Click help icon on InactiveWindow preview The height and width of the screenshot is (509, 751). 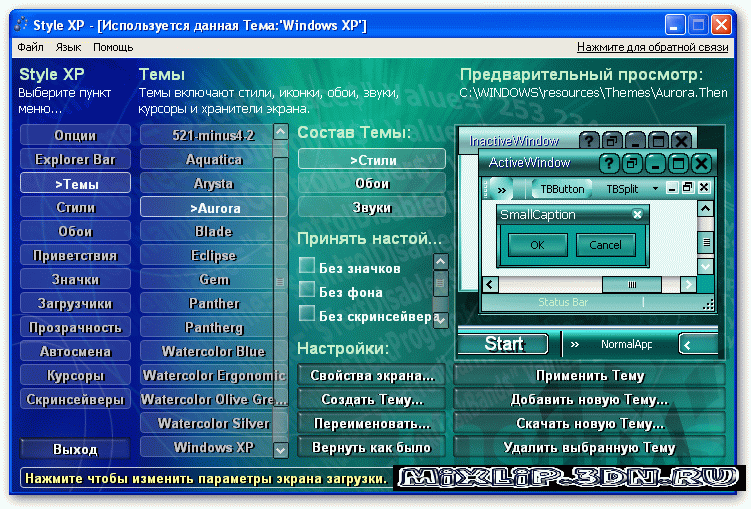(x=589, y=141)
